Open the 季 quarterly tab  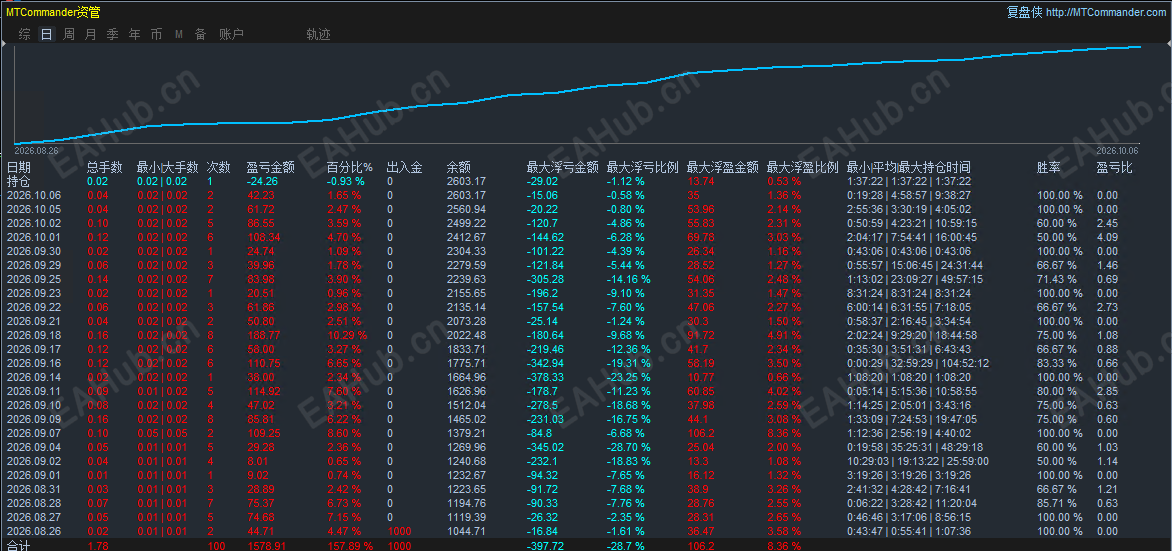coord(113,34)
